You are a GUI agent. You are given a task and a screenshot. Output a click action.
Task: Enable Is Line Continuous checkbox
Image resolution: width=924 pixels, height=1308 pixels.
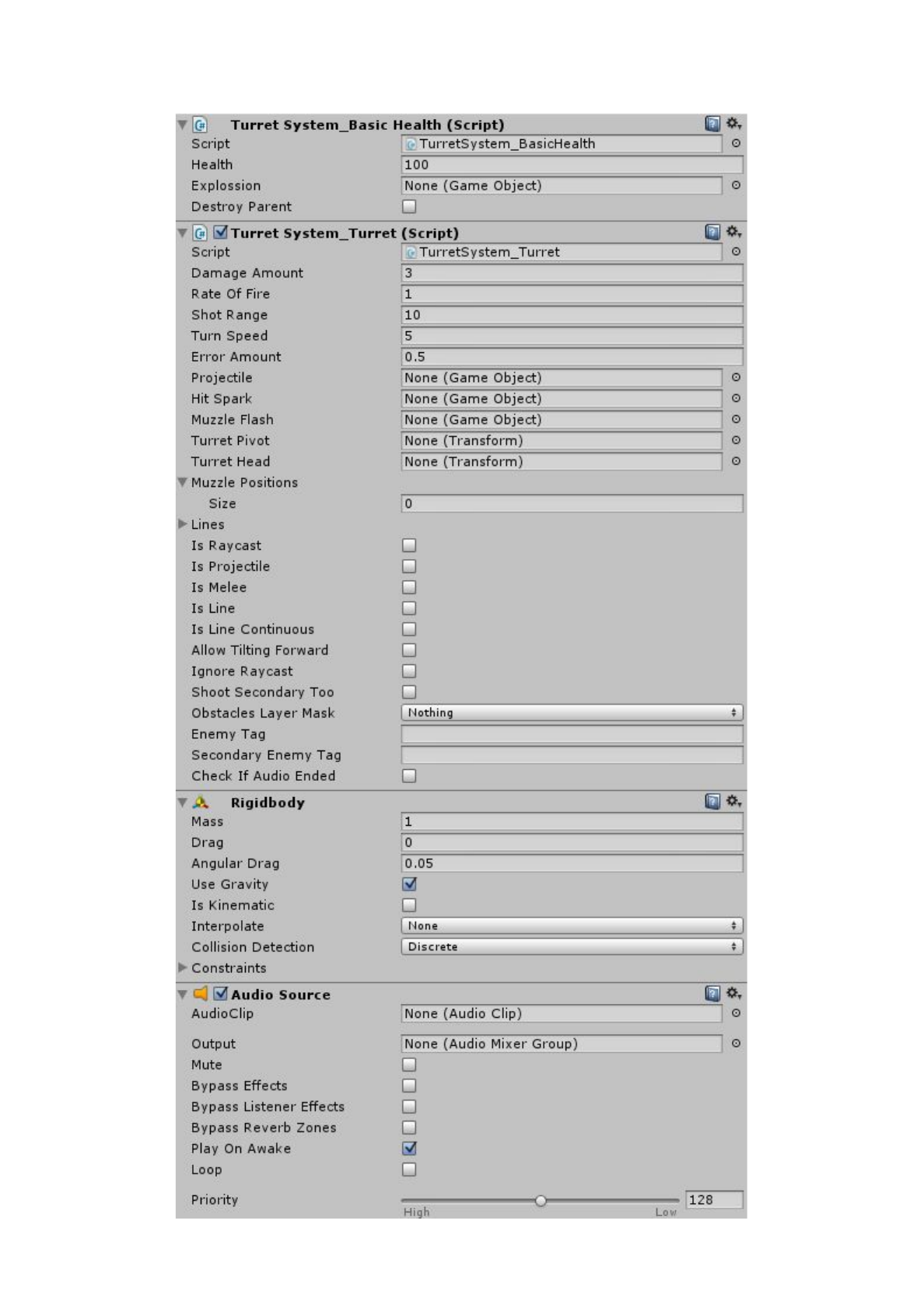409,629
